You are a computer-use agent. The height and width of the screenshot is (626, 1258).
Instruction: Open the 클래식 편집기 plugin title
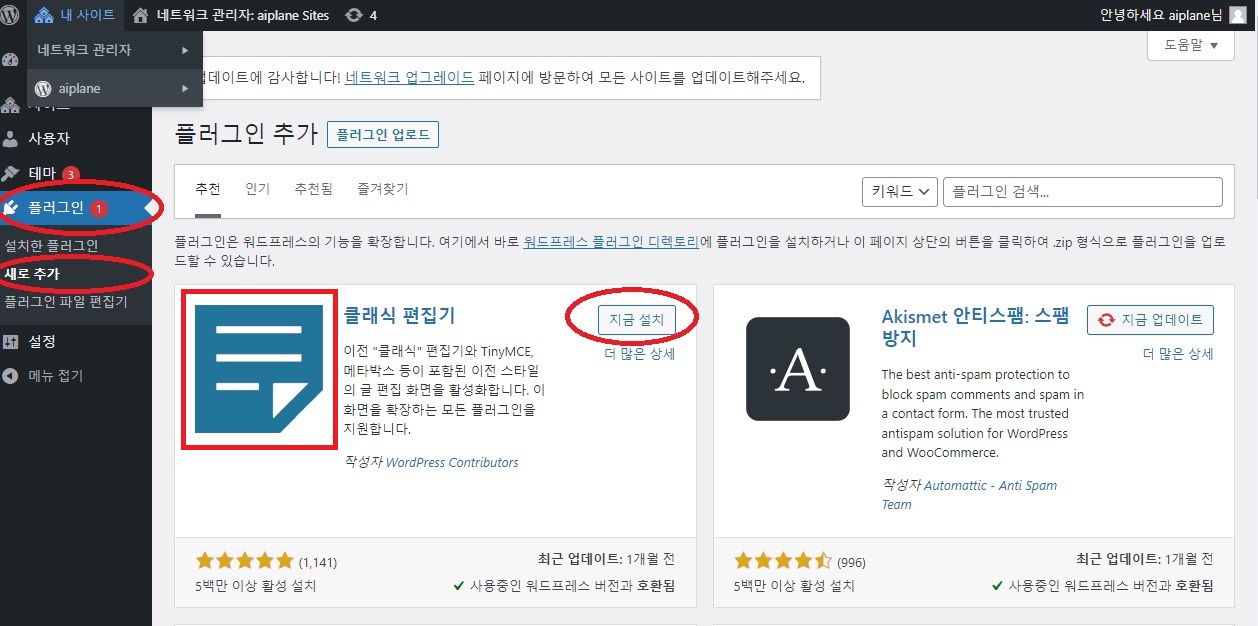coord(399,315)
